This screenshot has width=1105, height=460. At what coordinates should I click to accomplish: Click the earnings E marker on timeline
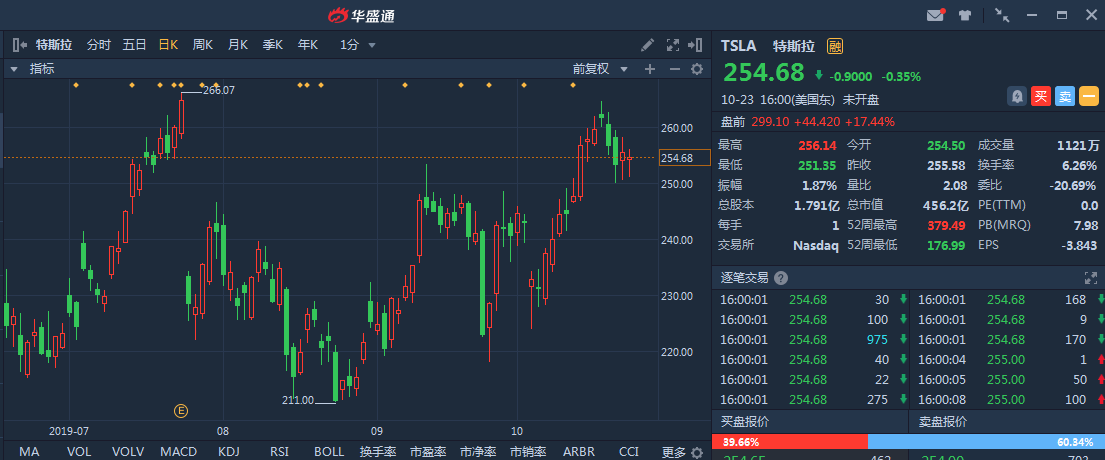point(181,410)
